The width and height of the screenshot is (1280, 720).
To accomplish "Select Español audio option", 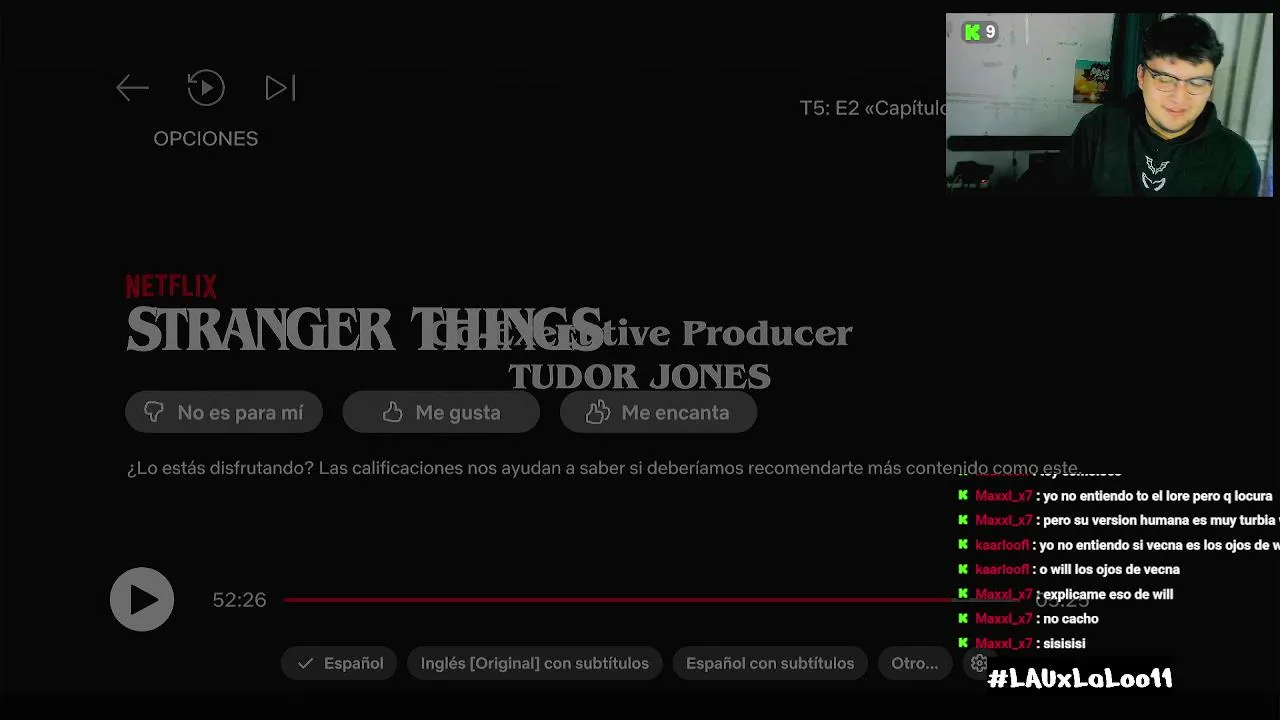I will point(340,663).
